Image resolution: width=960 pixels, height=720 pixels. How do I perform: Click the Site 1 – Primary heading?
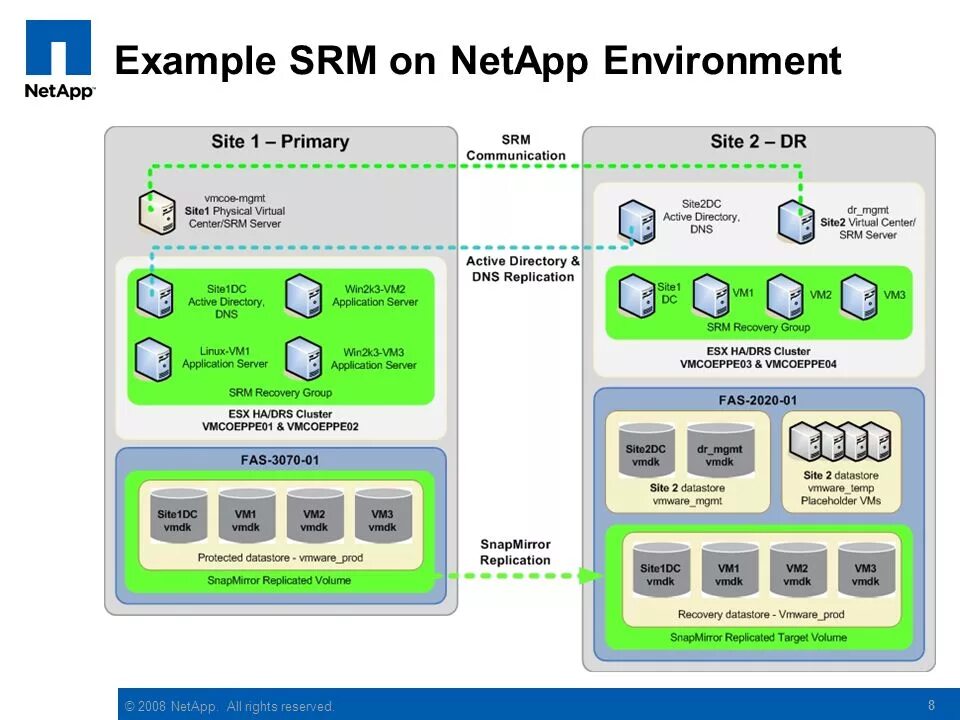(x=280, y=141)
